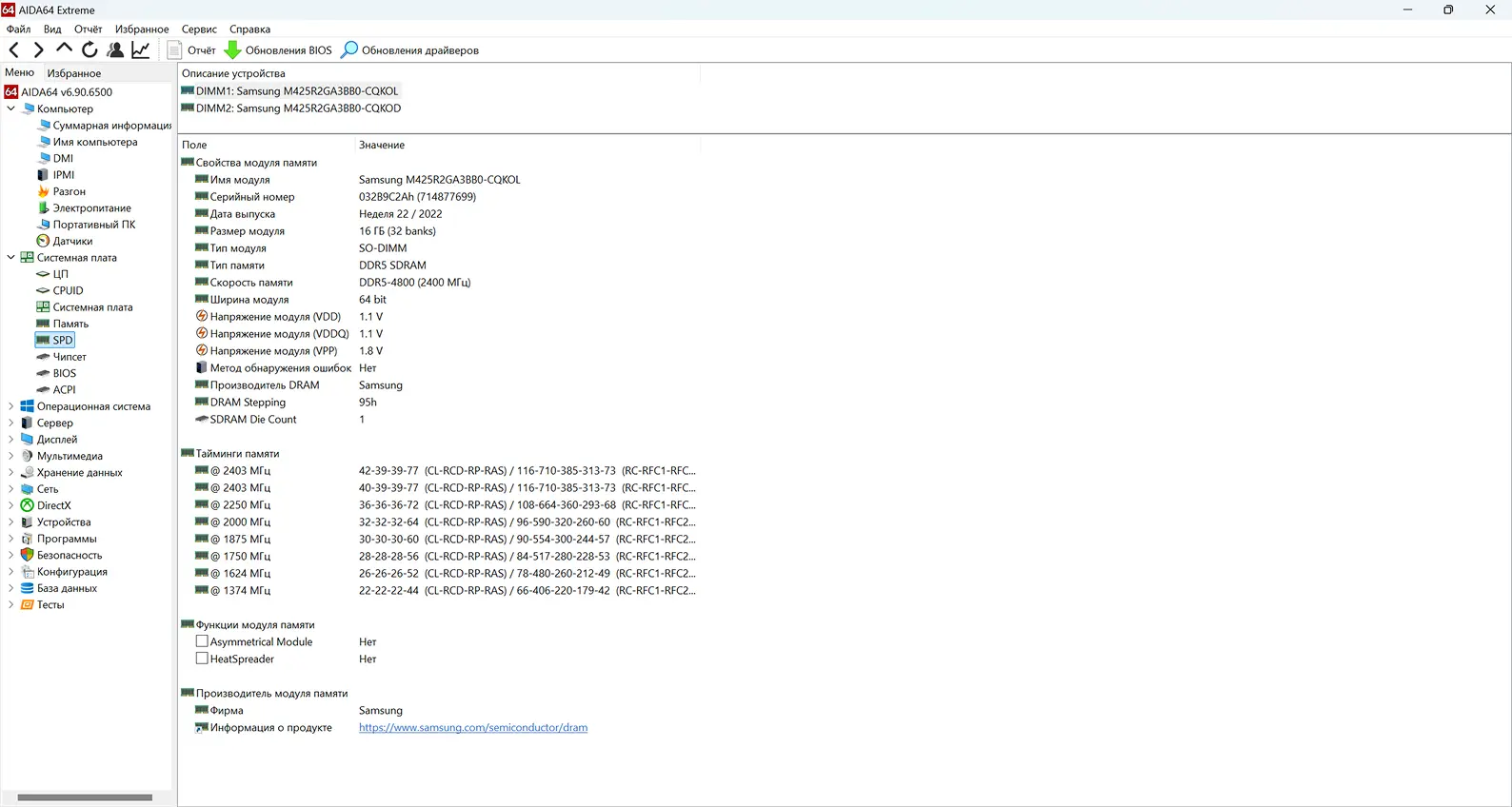Open user management toolbar icon
Image resolution: width=1512 pixels, height=807 pixels.
pos(115,50)
